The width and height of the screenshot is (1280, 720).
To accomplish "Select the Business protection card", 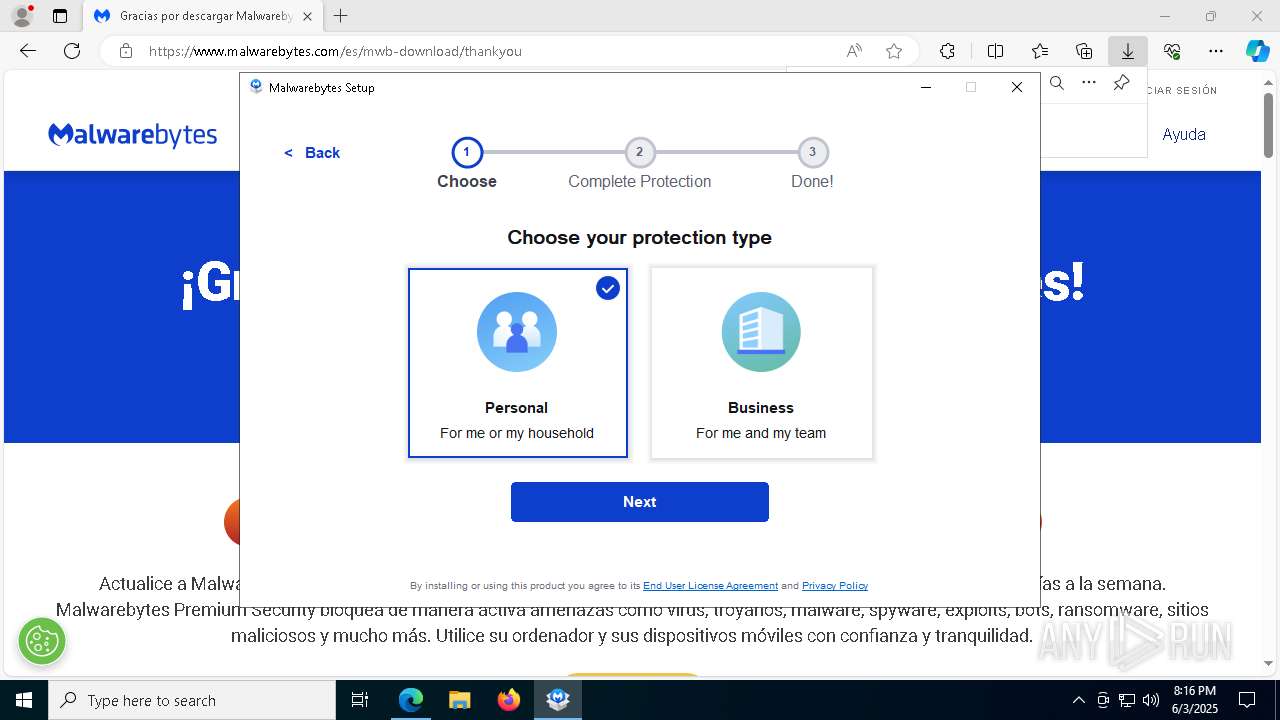I will 761,363.
